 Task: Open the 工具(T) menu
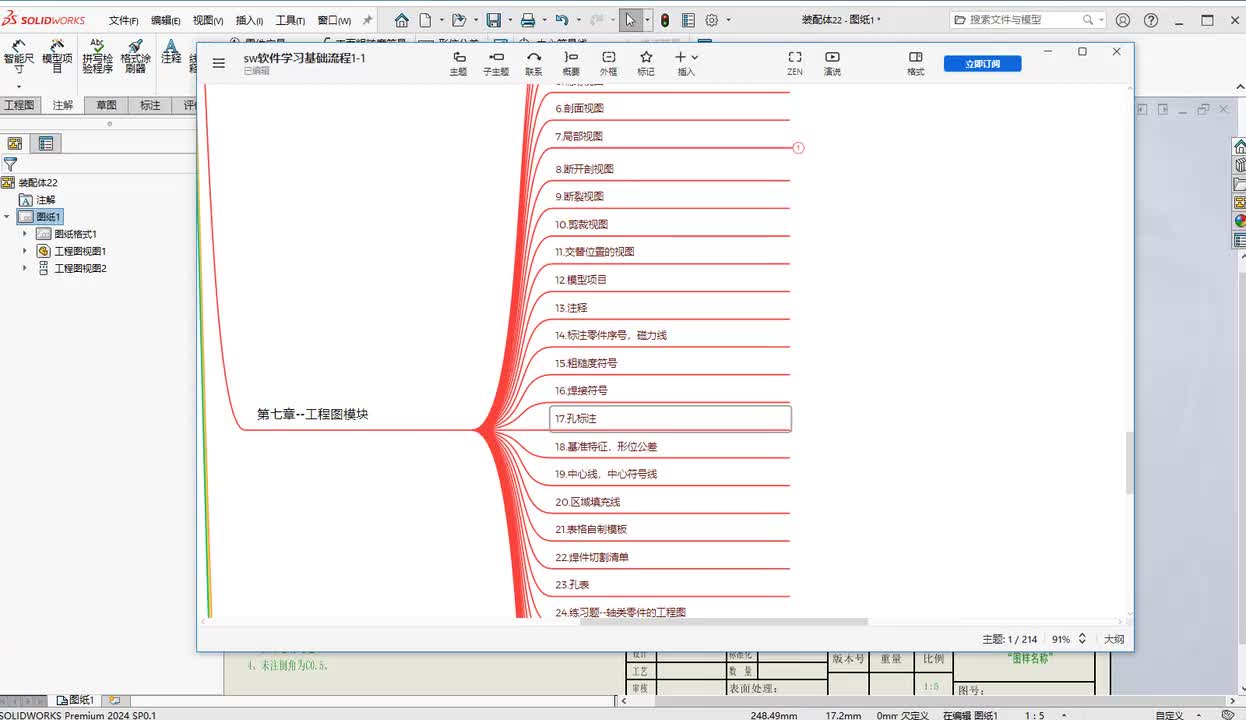click(x=290, y=20)
